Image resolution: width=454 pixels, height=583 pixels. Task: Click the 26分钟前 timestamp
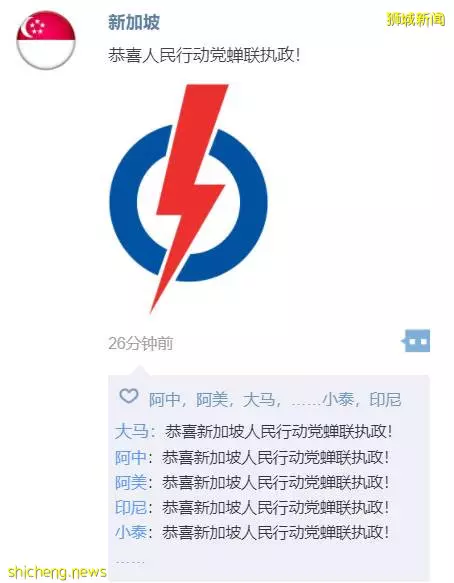pyautogui.click(x=141, y=343)
